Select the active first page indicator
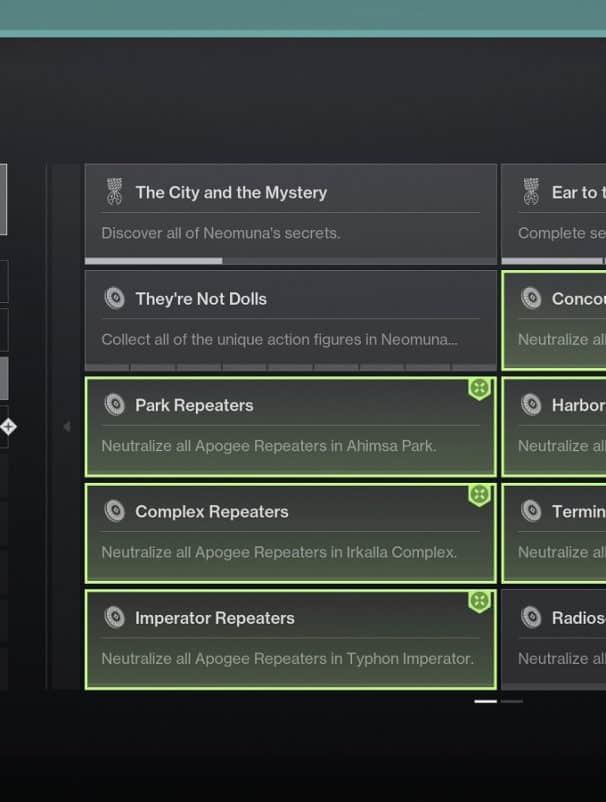 485,701
